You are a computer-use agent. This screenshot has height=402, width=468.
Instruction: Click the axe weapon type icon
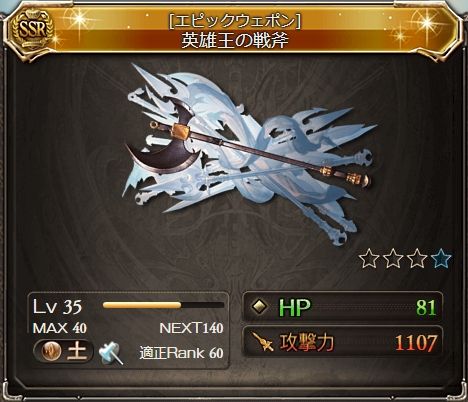coord(111,353)
